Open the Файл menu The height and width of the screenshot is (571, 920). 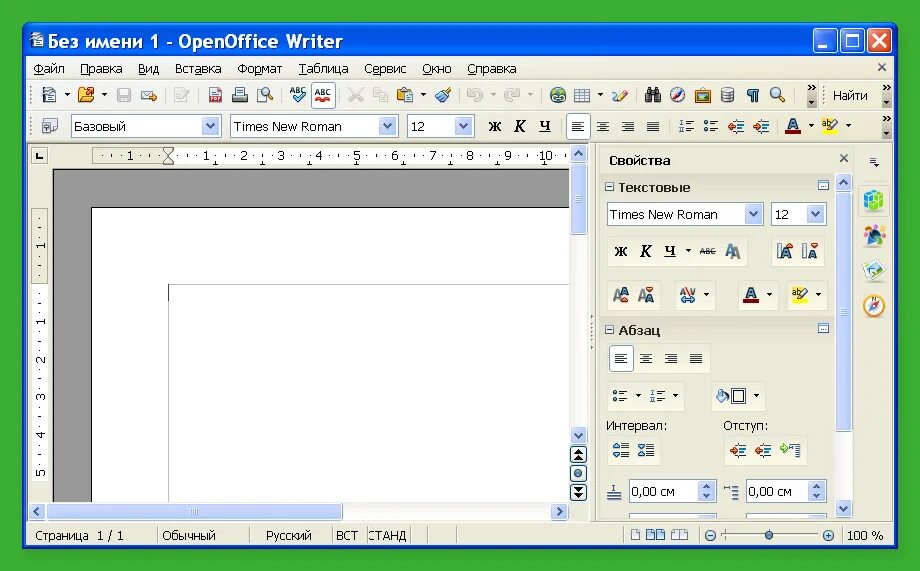point(49,69)
